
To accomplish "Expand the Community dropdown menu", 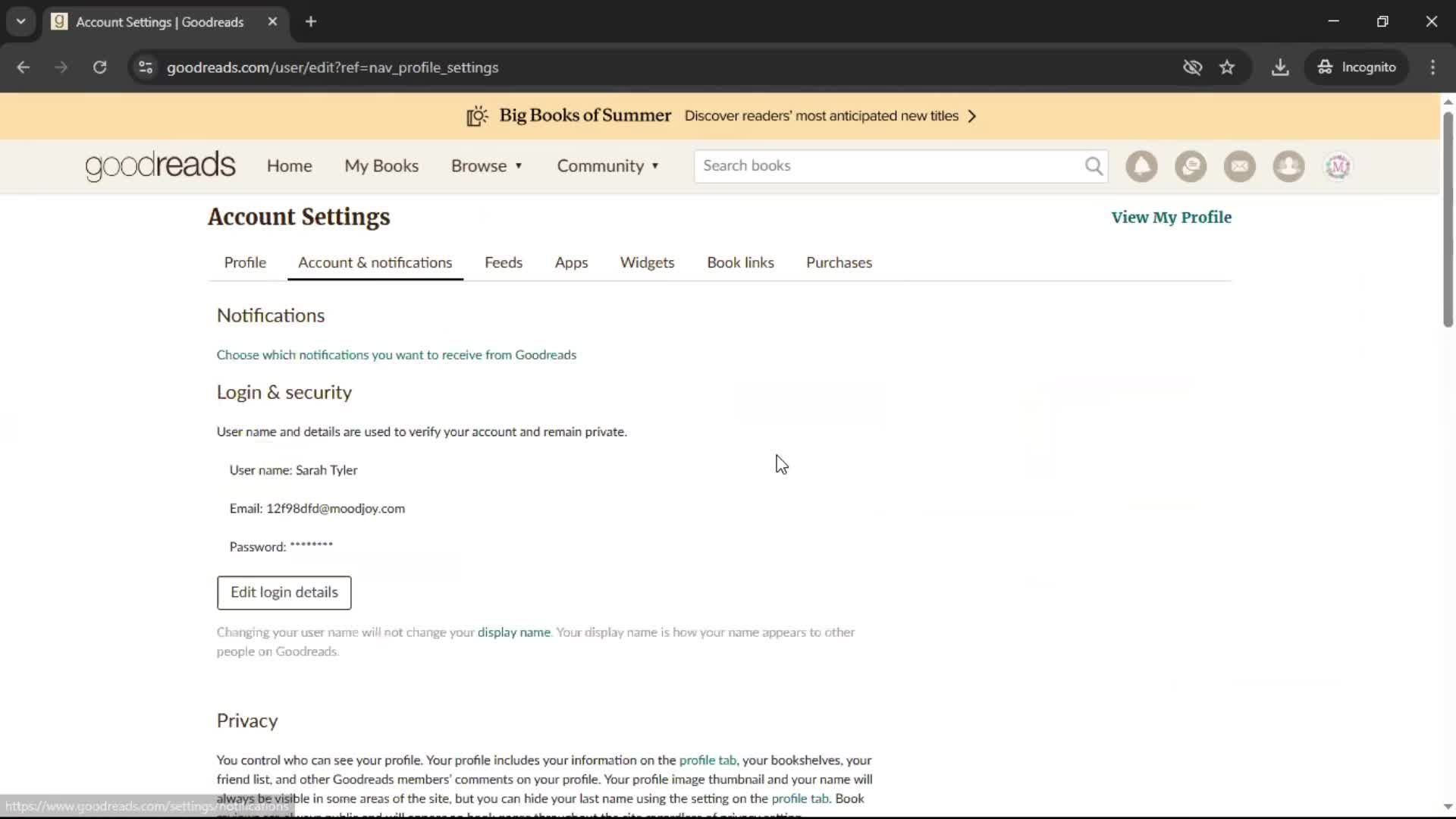I will click(x=608, y=166).
